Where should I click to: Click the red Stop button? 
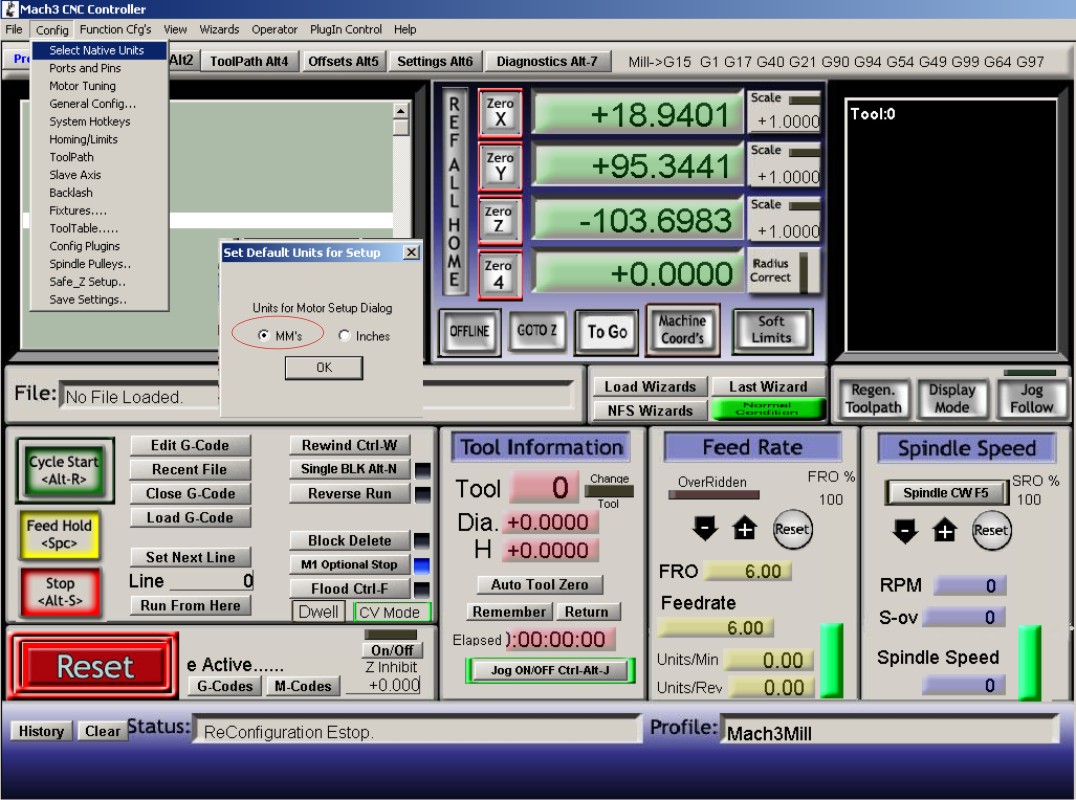coord(60,591)
